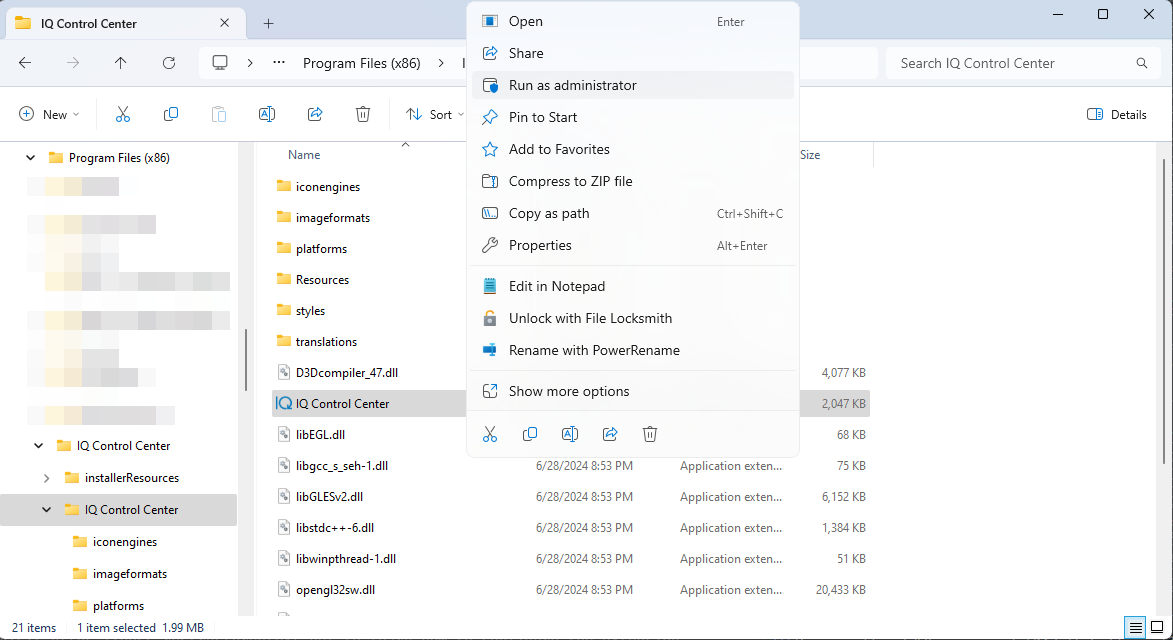Navigate up one folder level
This screenshot has height=640, width=1173.
tap(120, 63)
